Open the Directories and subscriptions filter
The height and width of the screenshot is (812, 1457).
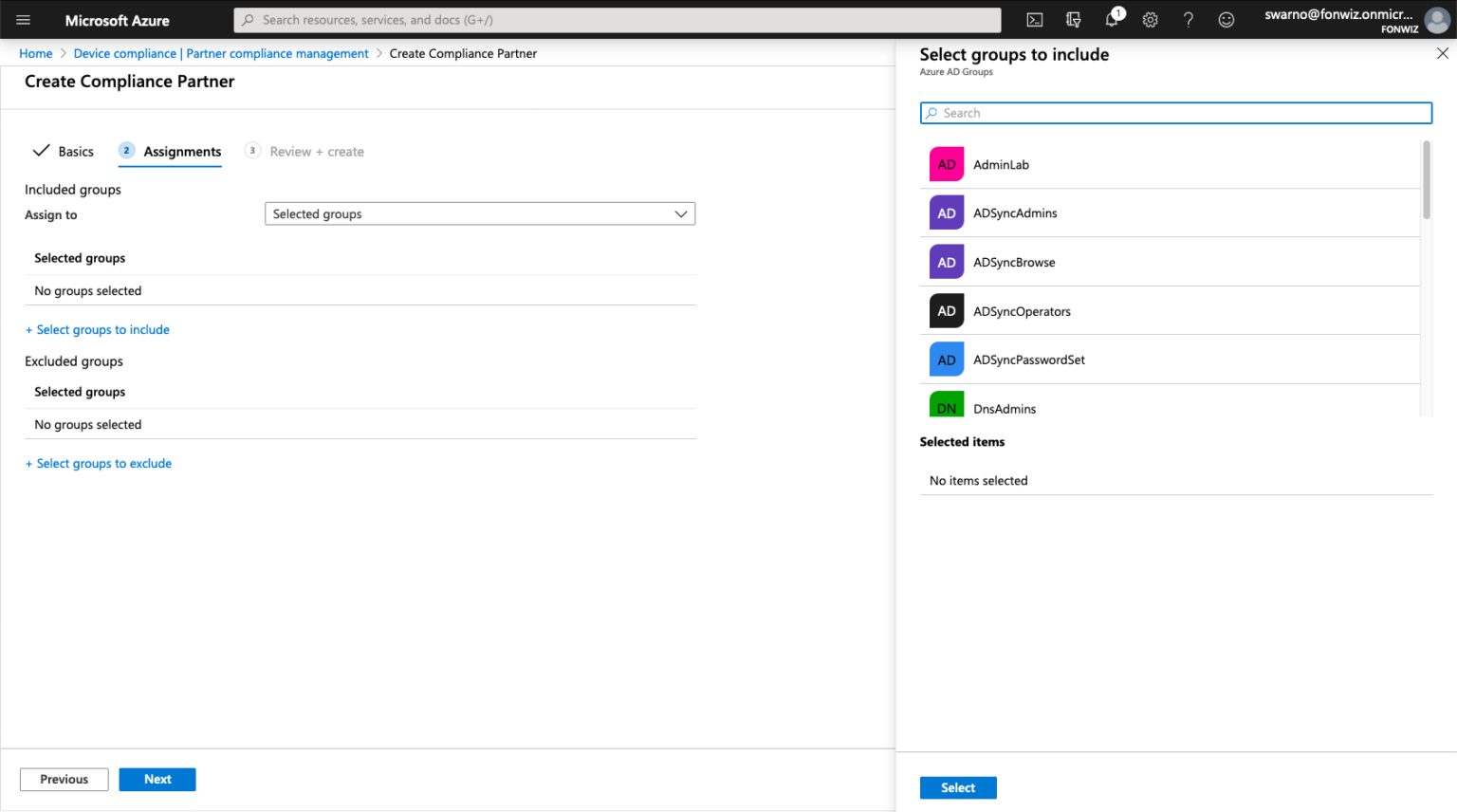(1073, 19)
